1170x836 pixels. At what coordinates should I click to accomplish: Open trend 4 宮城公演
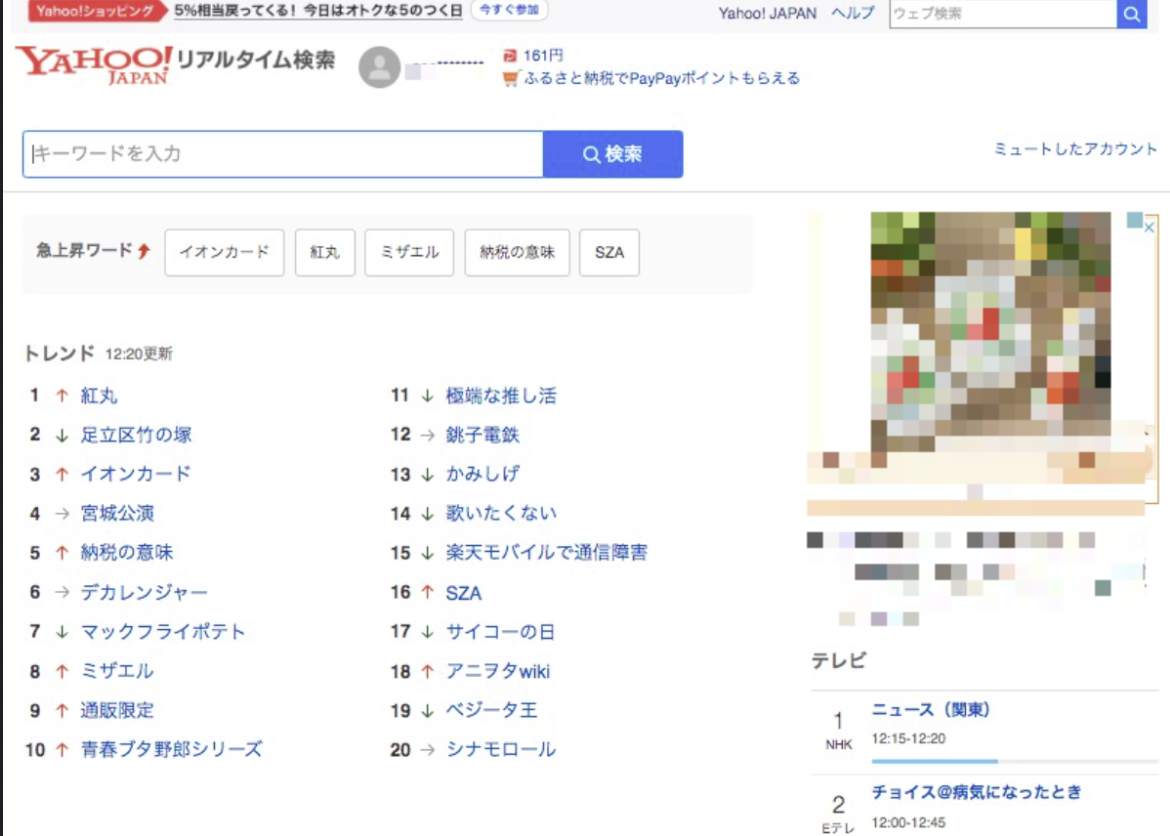pyautogui.click(x=117, y=514)
